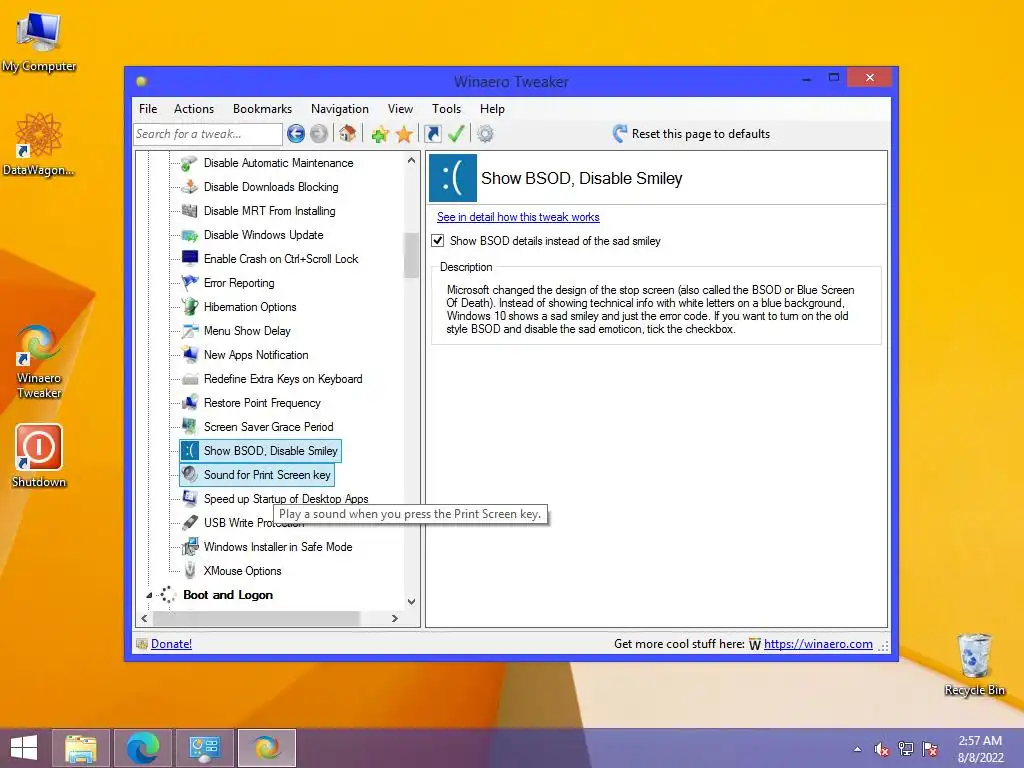Click the tree scroll-down arrow
This screenshot has width=1024, height=768.
tap(411, 601)
